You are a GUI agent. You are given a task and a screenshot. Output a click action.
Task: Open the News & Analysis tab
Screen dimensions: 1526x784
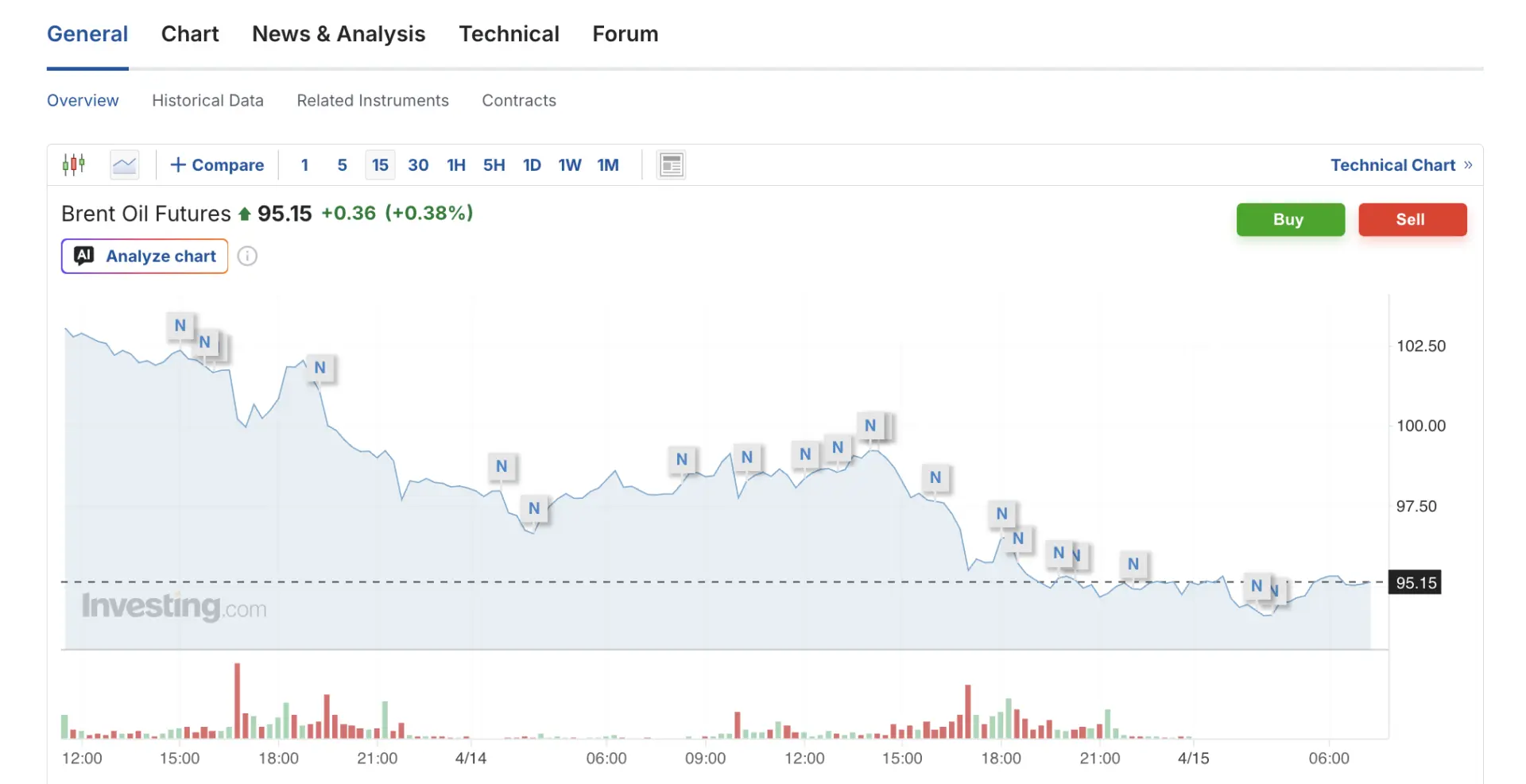pos(339,34)
